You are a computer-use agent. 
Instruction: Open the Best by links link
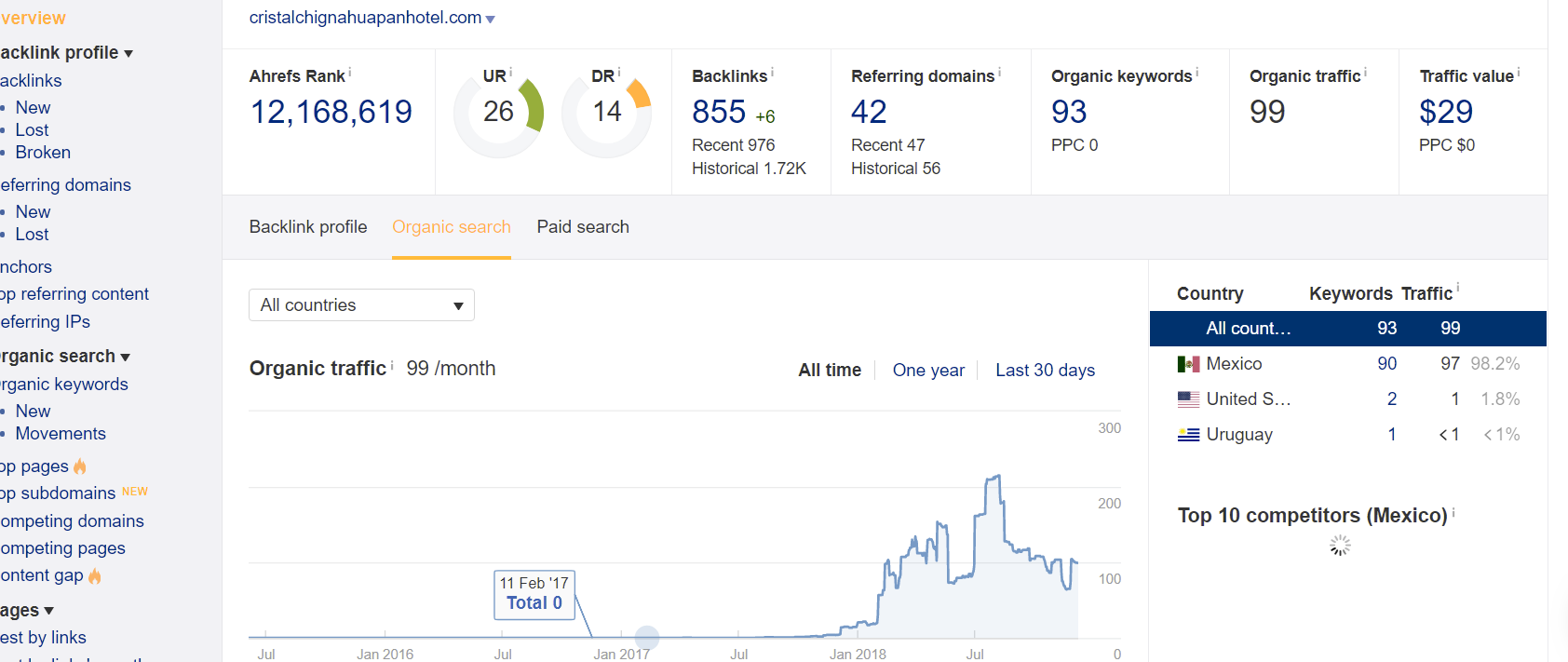coord(43,638)
